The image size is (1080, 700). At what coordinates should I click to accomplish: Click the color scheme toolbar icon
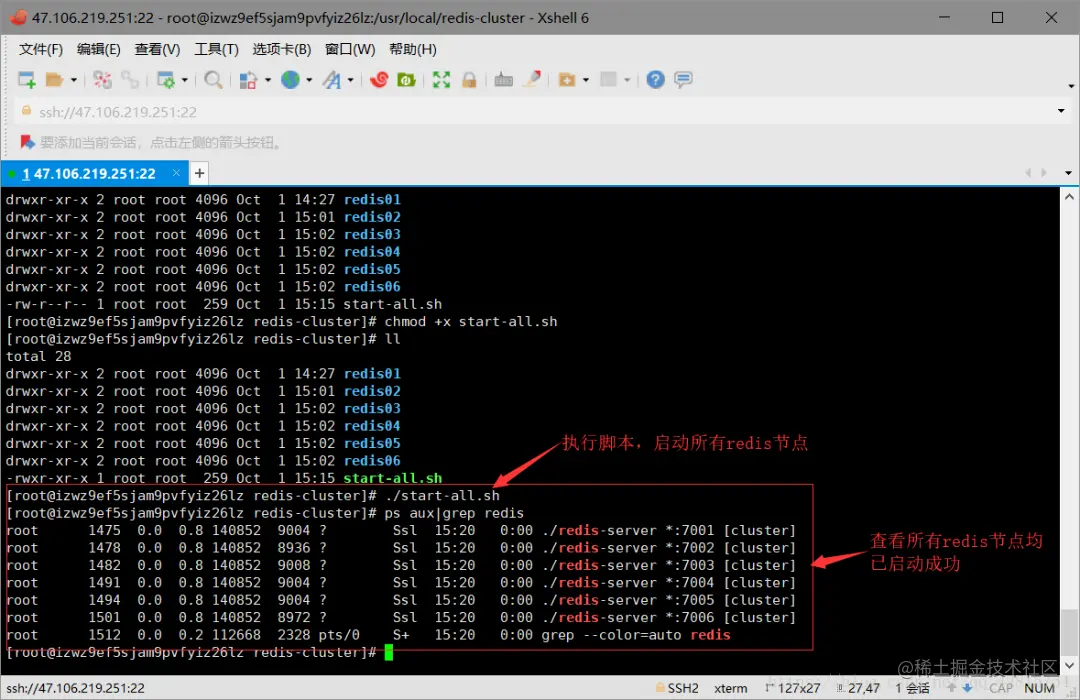click(248, 80)
